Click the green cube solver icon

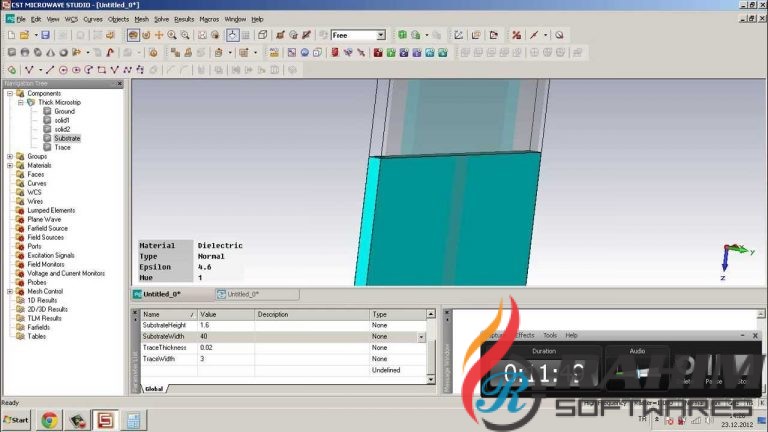pos(402,35)
